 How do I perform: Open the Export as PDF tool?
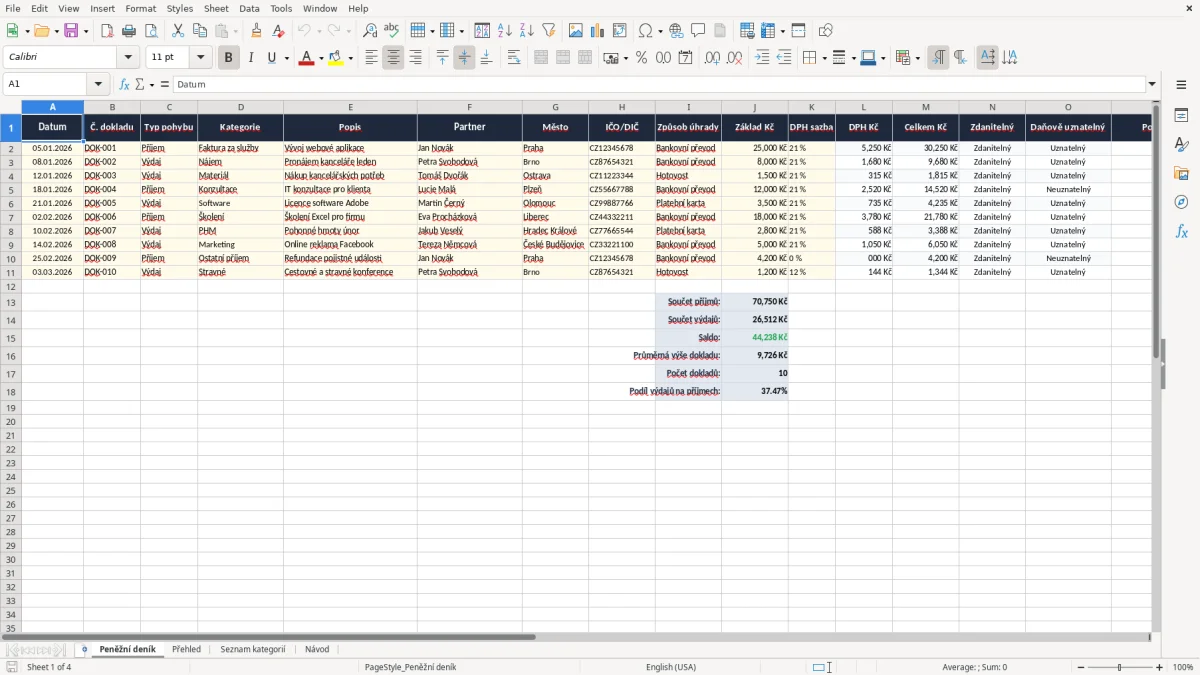pyautogui.click(x=107, y=31)
